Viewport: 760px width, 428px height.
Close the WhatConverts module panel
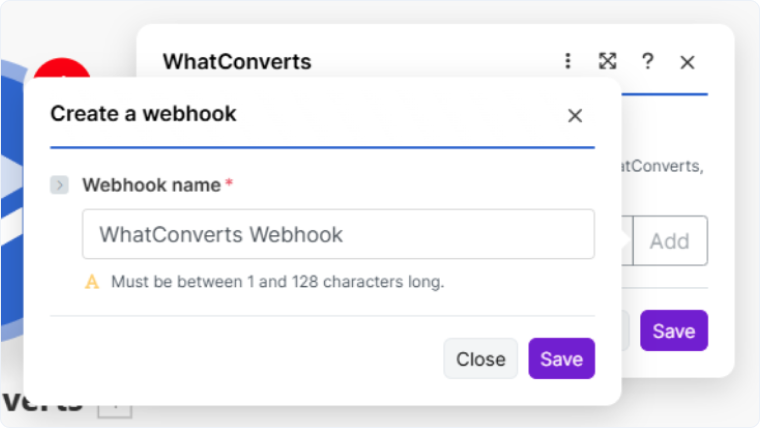point(687,62)
